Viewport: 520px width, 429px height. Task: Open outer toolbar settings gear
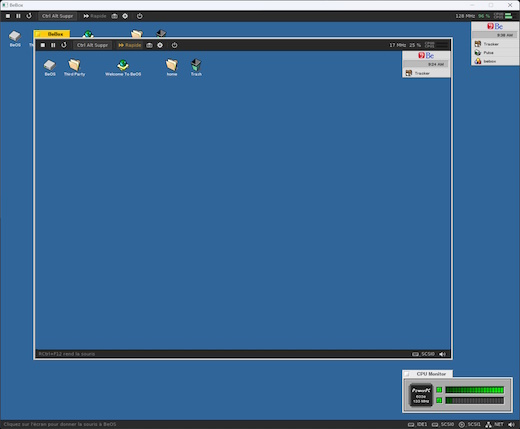[x=125, y=16]
